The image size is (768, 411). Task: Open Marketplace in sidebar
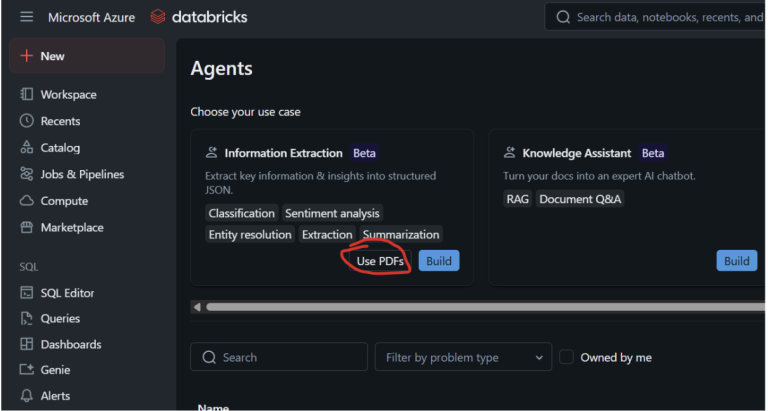point(71,228)
